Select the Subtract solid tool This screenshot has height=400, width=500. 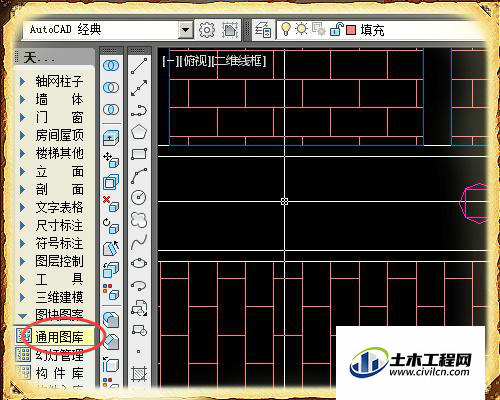click(111, 88)
